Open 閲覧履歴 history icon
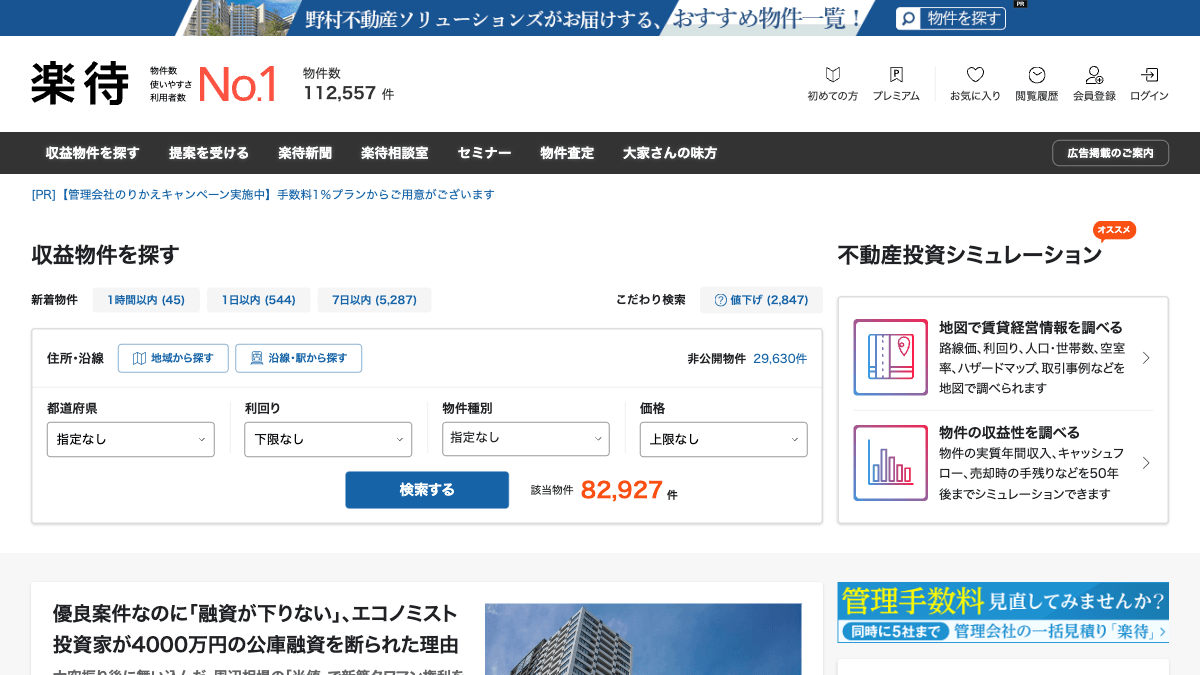Image resolution: width=1200 pixels, height=675 pixels. coord(1037,75)
